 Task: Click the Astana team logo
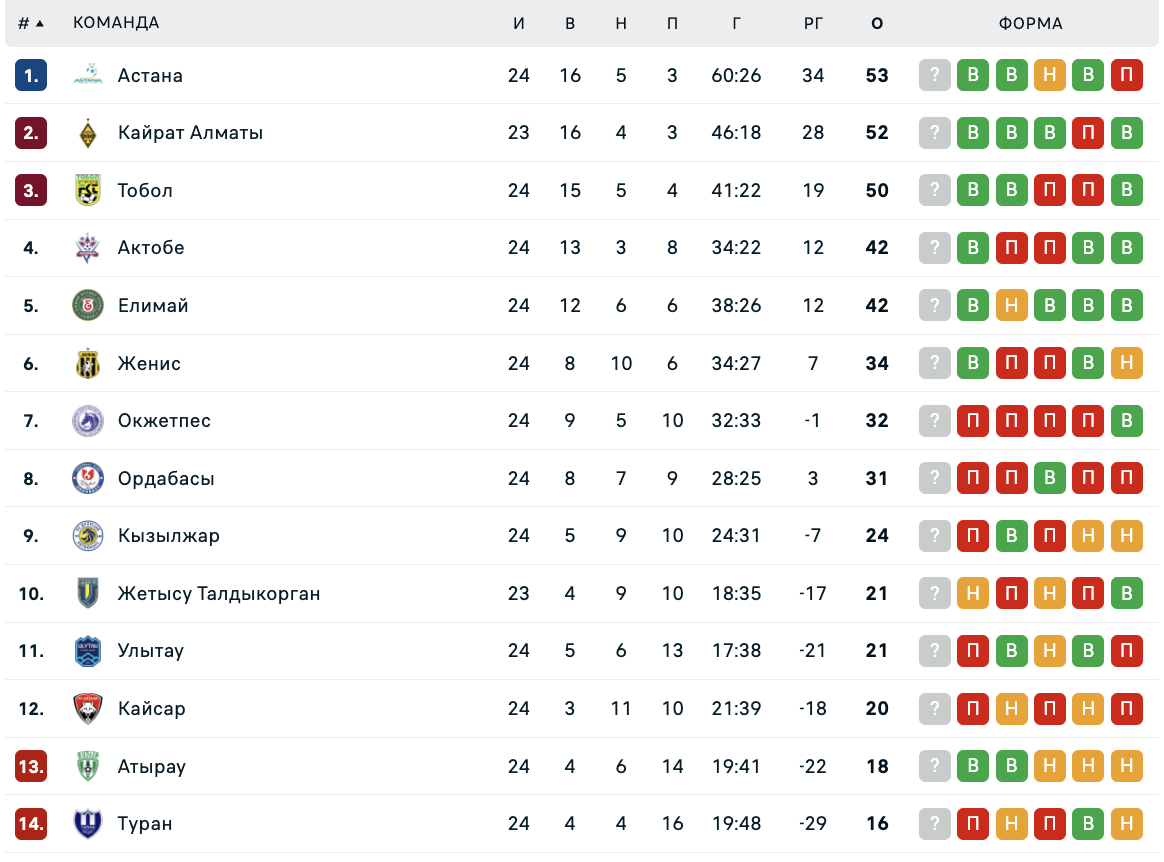click(88, 75)
